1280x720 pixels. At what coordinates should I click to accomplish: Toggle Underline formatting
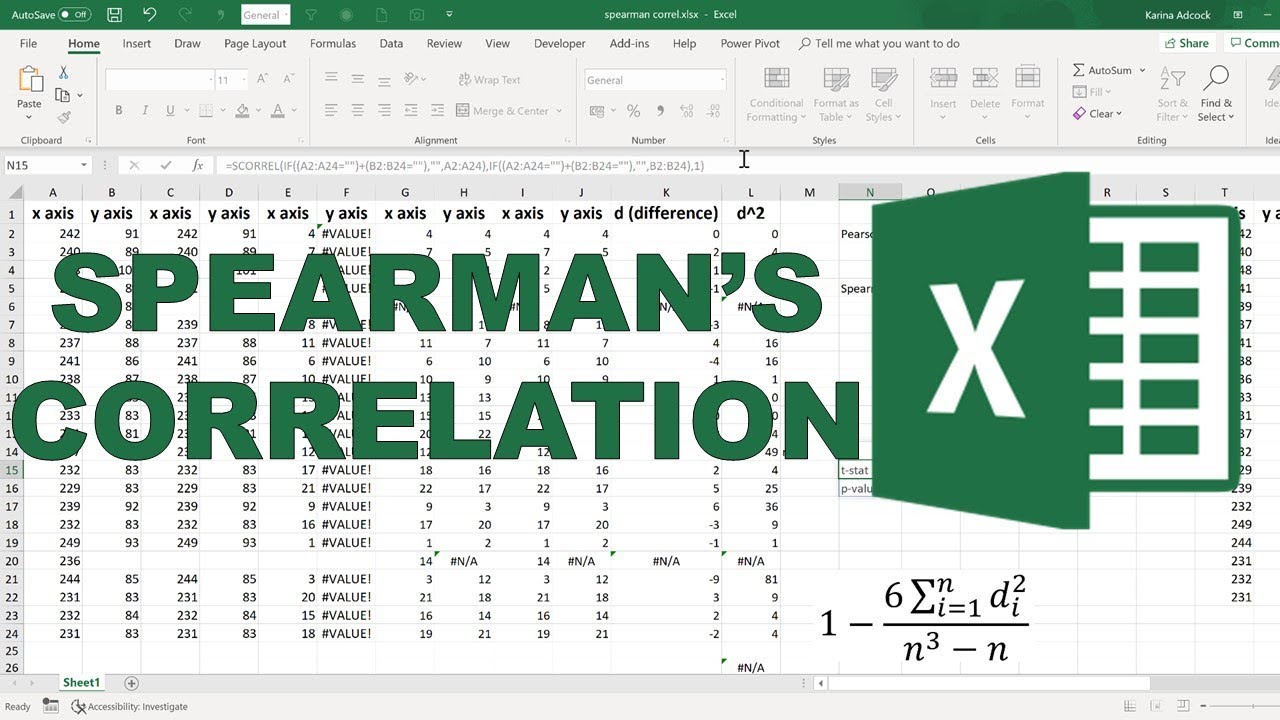[171, 111]
